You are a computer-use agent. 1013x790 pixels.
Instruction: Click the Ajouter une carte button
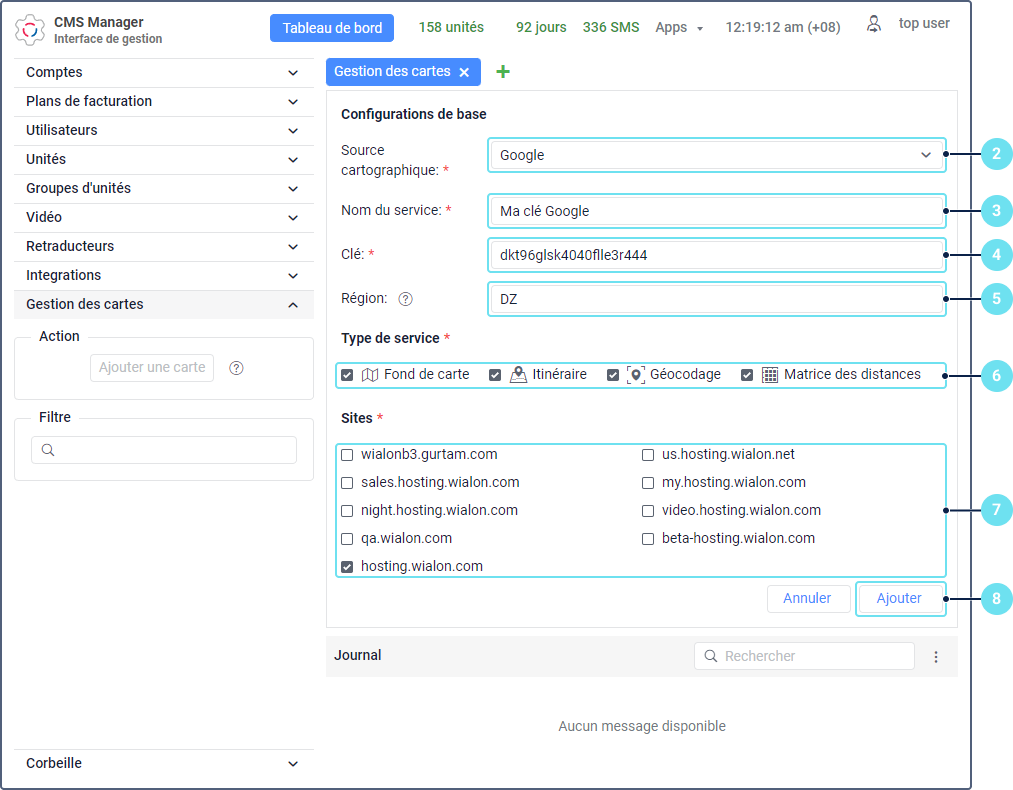click(x=152, y=368)
